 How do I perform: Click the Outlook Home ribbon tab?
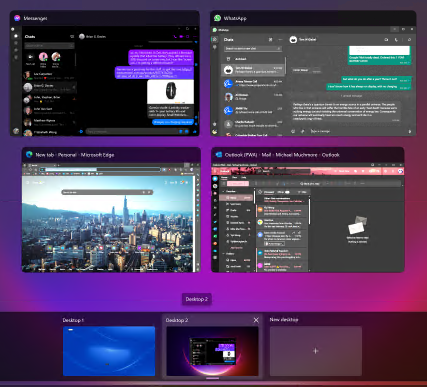tap(224, 178)
